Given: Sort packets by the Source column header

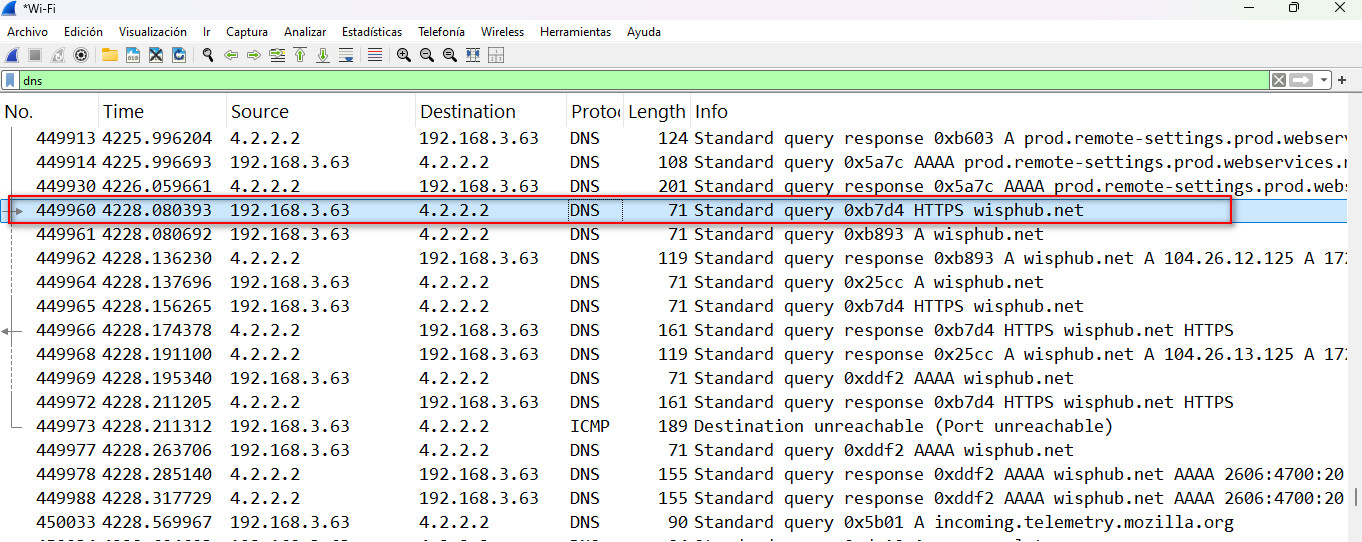Looking at the screenshot, I should 260,112.
